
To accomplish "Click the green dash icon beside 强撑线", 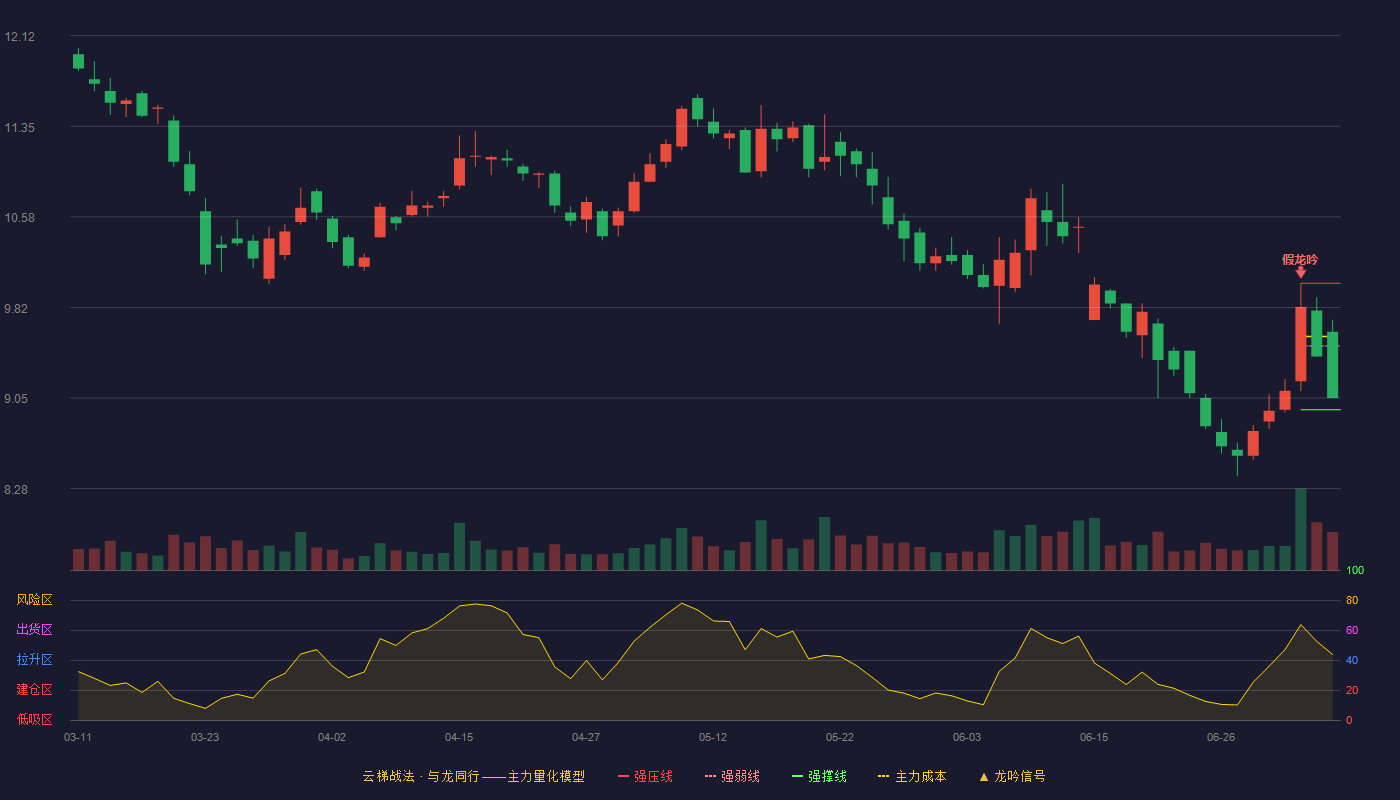I will (x=798, y=777).
